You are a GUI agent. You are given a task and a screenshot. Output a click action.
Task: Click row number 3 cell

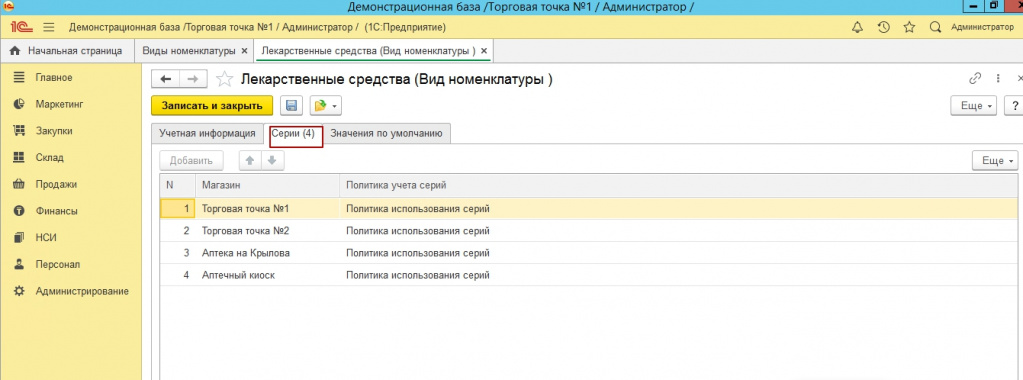pyautogui.click(x=177, y=253)
